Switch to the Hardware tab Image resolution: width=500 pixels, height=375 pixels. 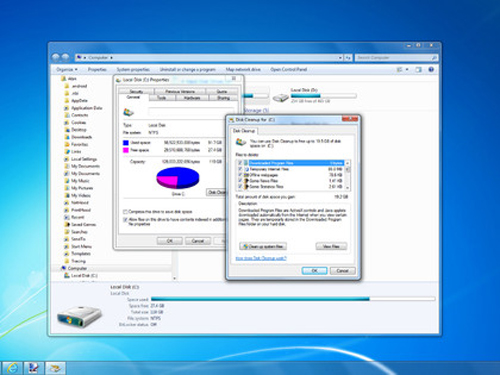192,98
